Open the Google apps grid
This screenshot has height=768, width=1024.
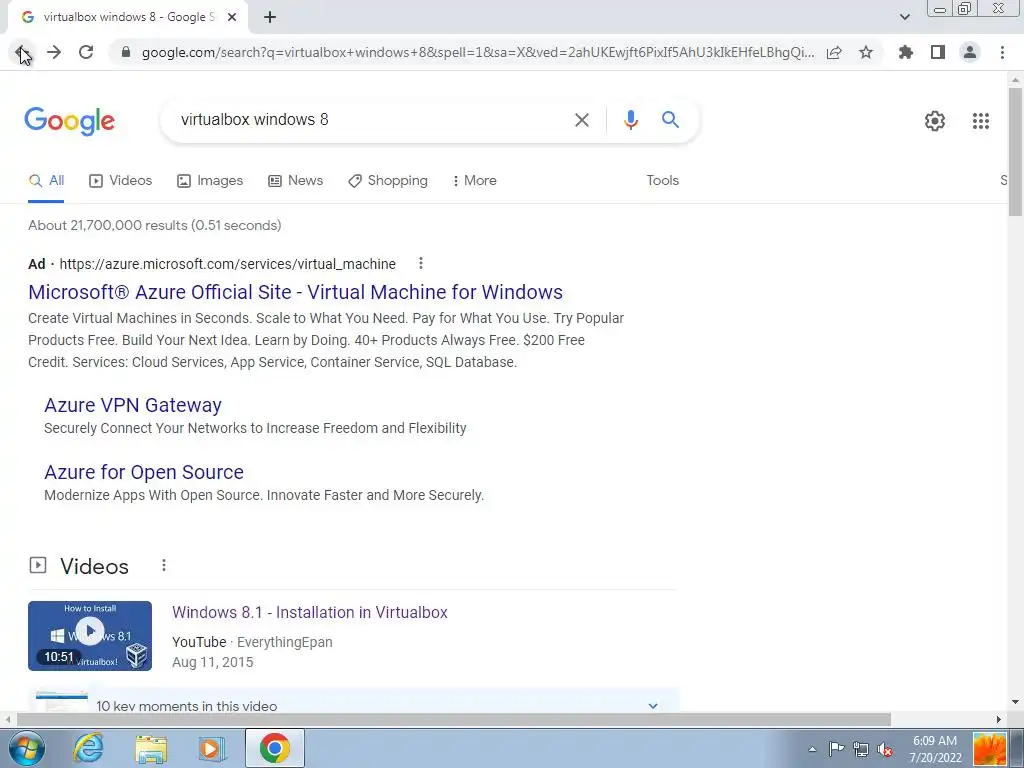coord(980,121)
